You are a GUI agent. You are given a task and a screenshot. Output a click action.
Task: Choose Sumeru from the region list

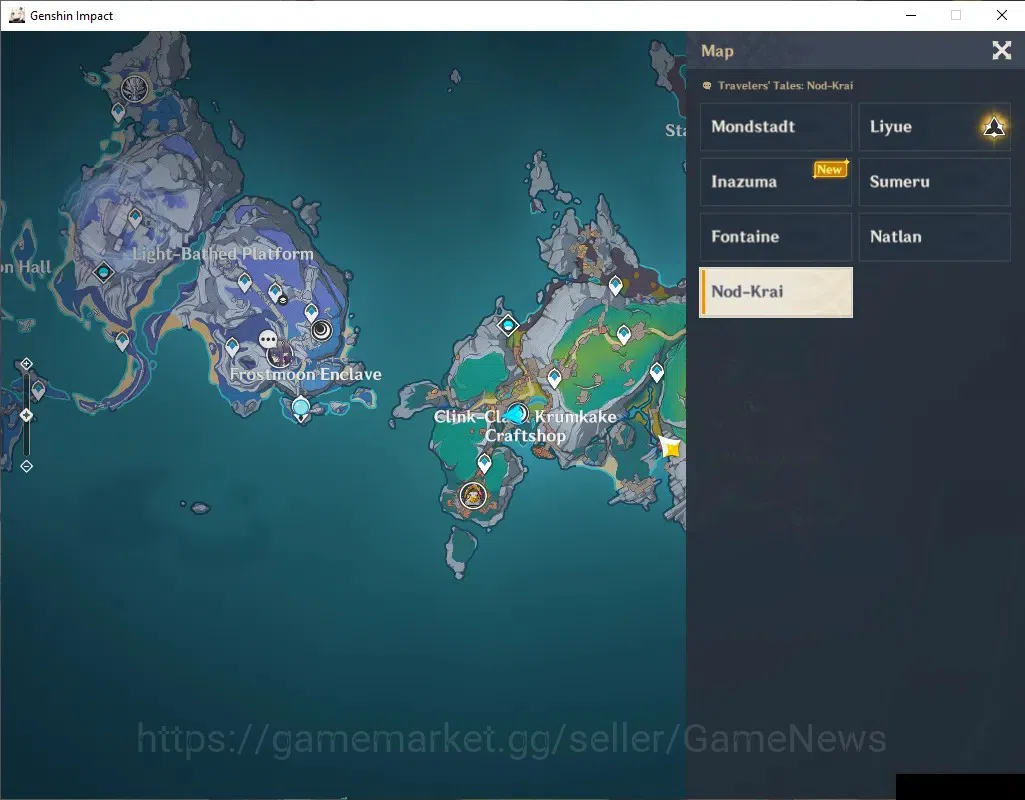click(934, 182)
